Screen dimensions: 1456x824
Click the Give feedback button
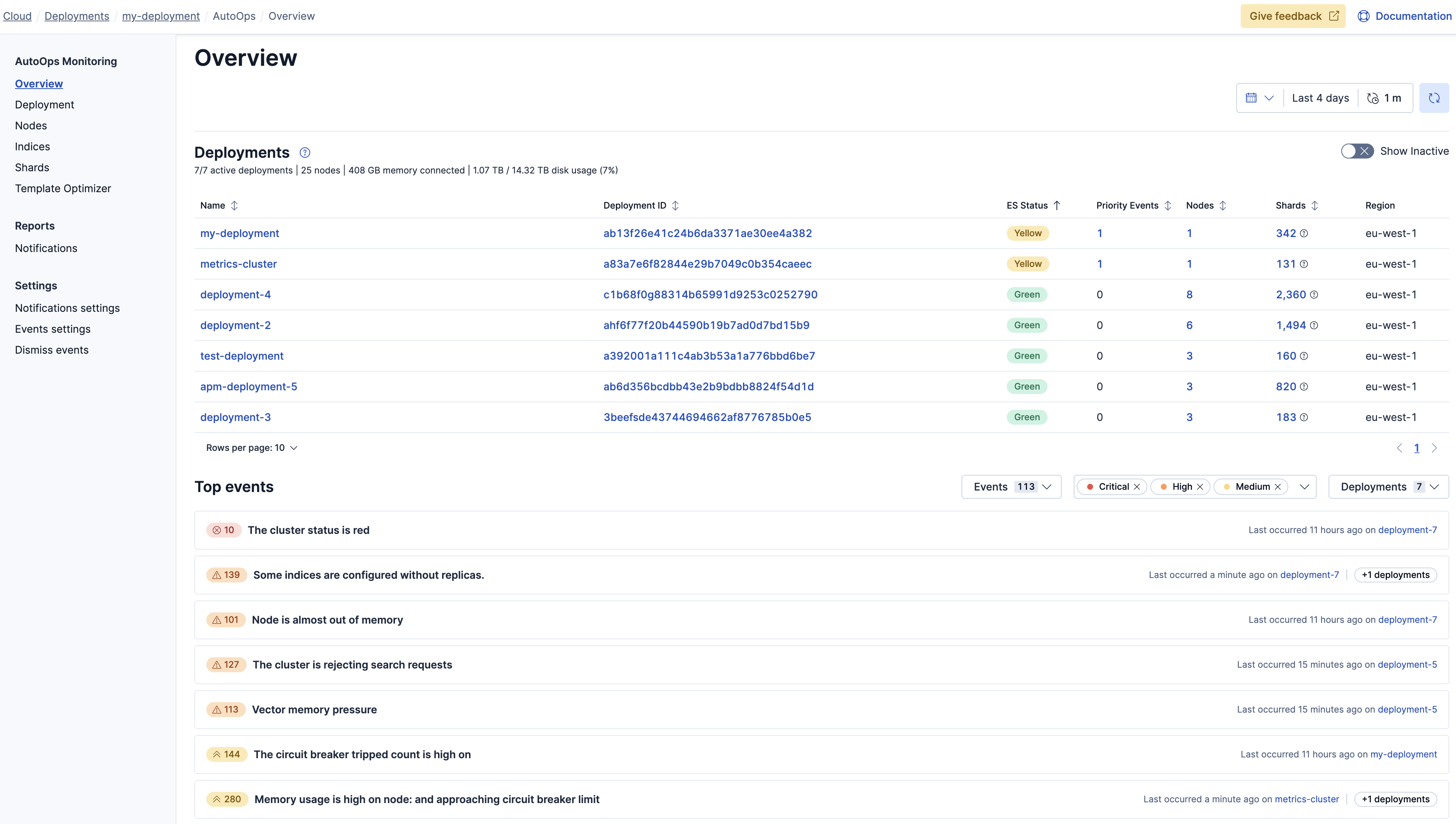click(x=1293, y=16)
